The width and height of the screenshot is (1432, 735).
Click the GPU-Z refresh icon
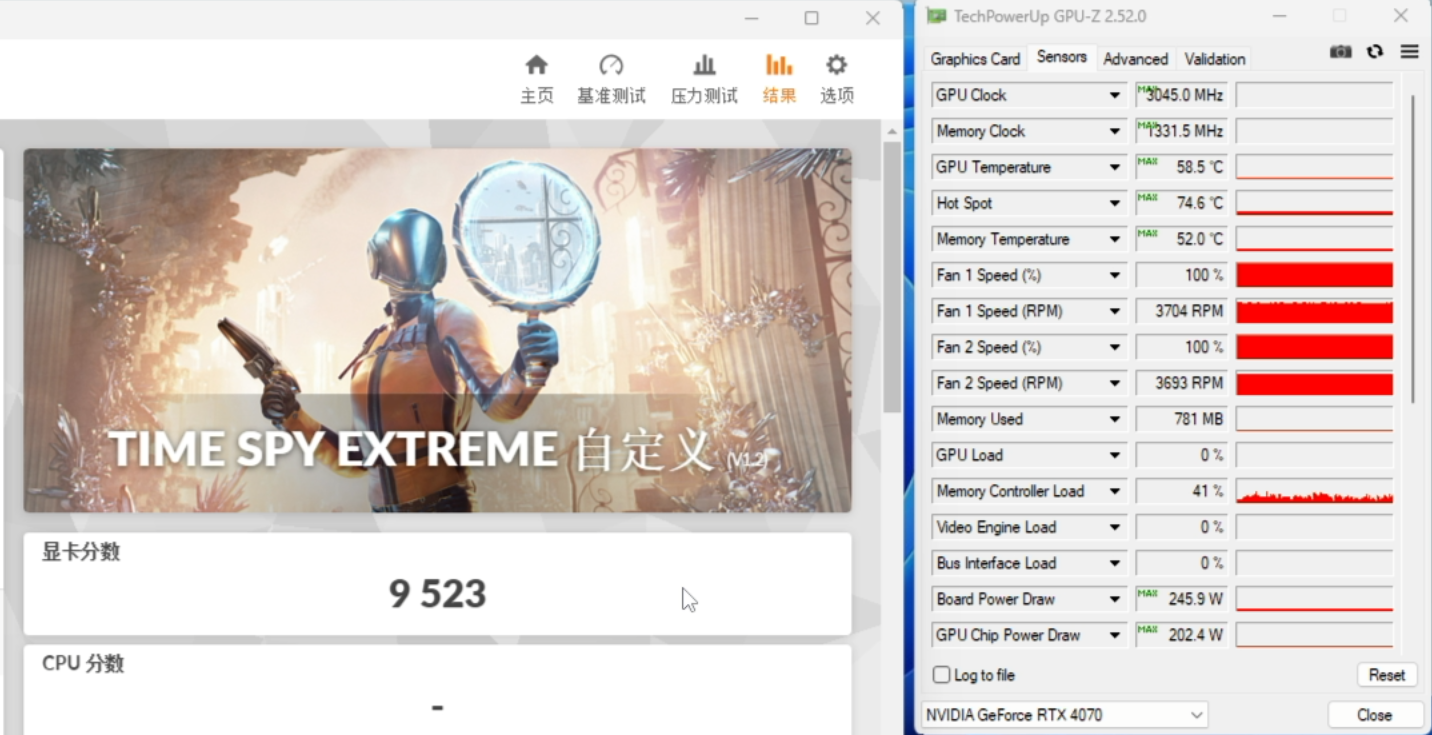1375,52
